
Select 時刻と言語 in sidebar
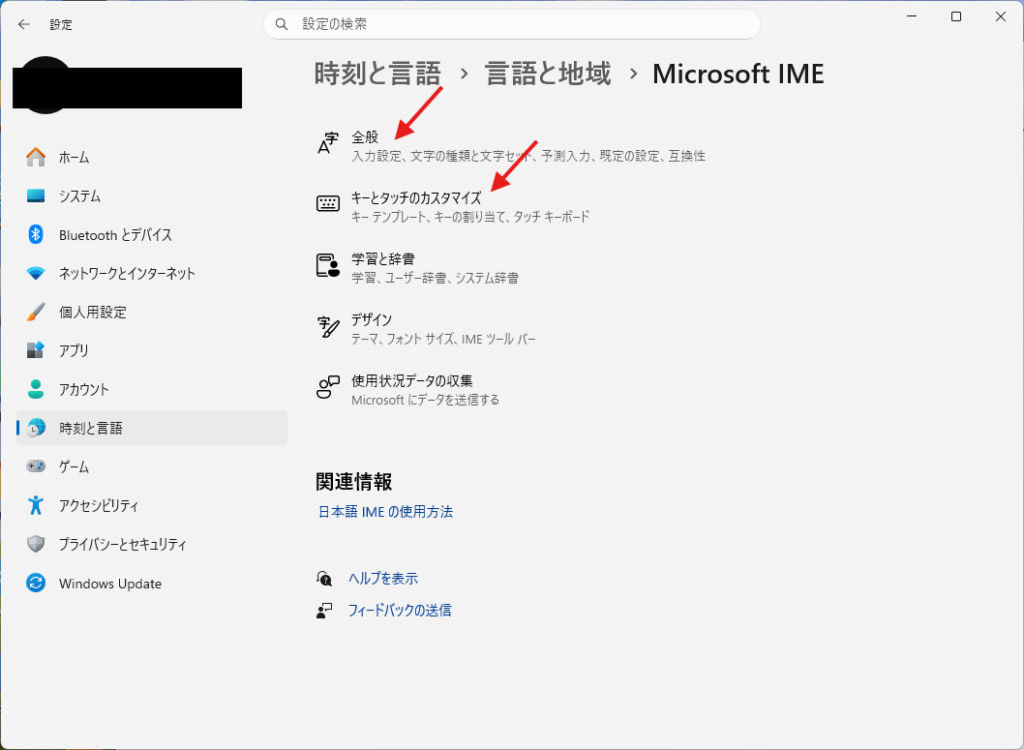point(152,428)
